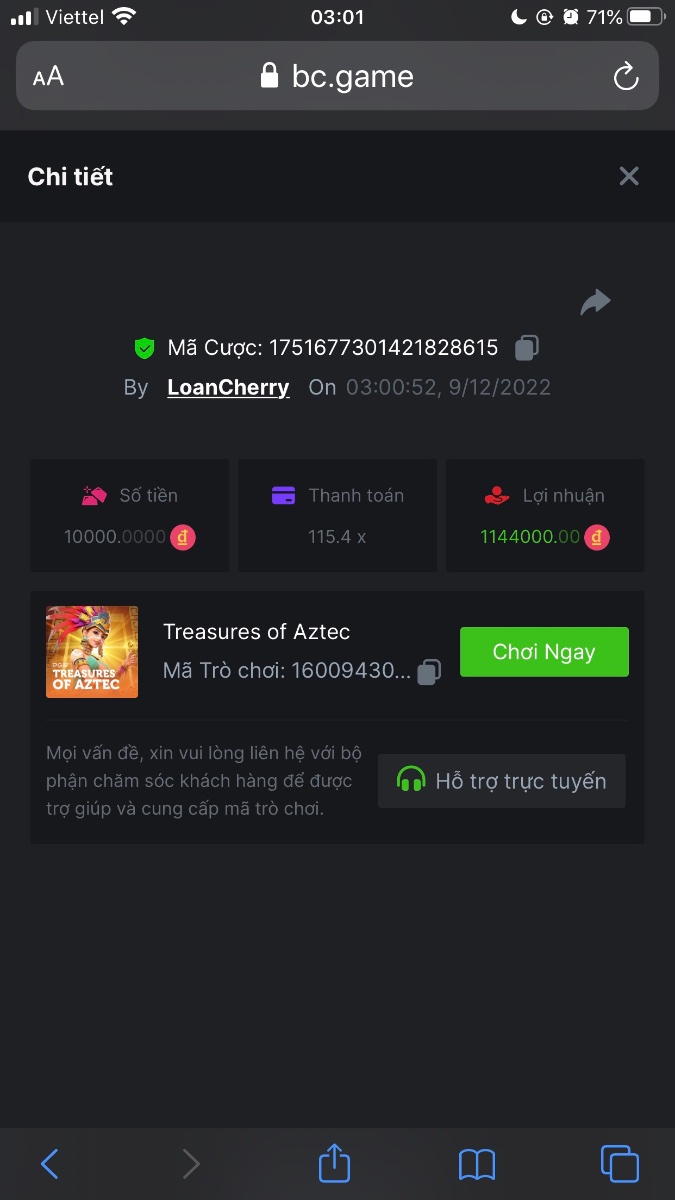675x1200 pixels.
Task: Copy the bet ID number
Action: (x=527, y=348)
